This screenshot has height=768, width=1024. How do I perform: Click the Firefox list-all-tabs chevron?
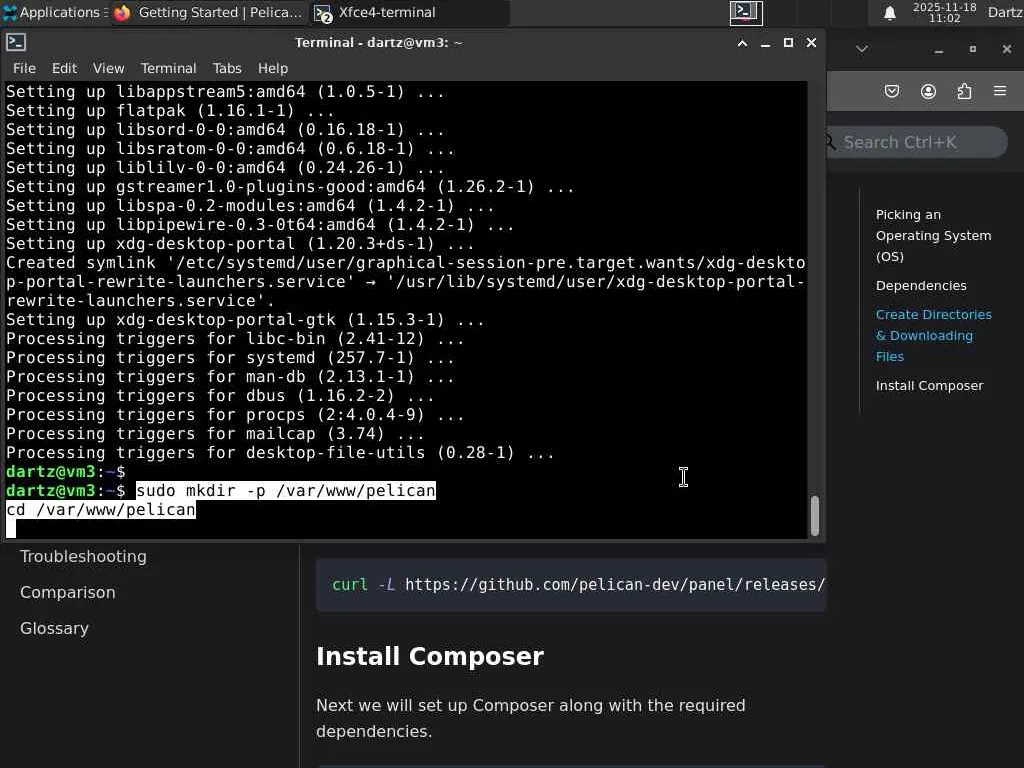(x=862, y=49)
